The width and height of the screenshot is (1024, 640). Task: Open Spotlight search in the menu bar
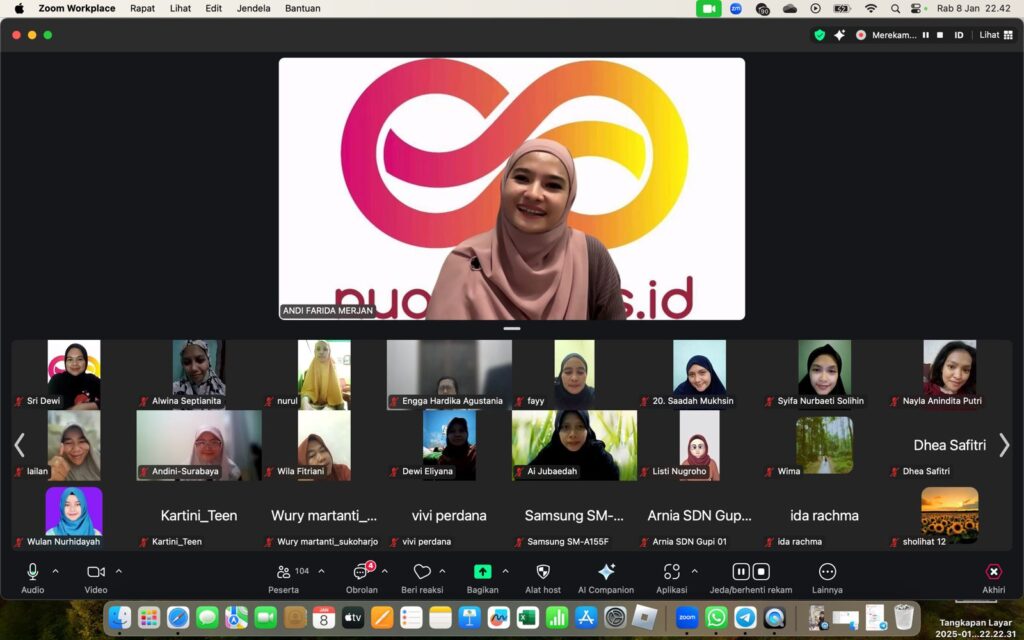895,8
